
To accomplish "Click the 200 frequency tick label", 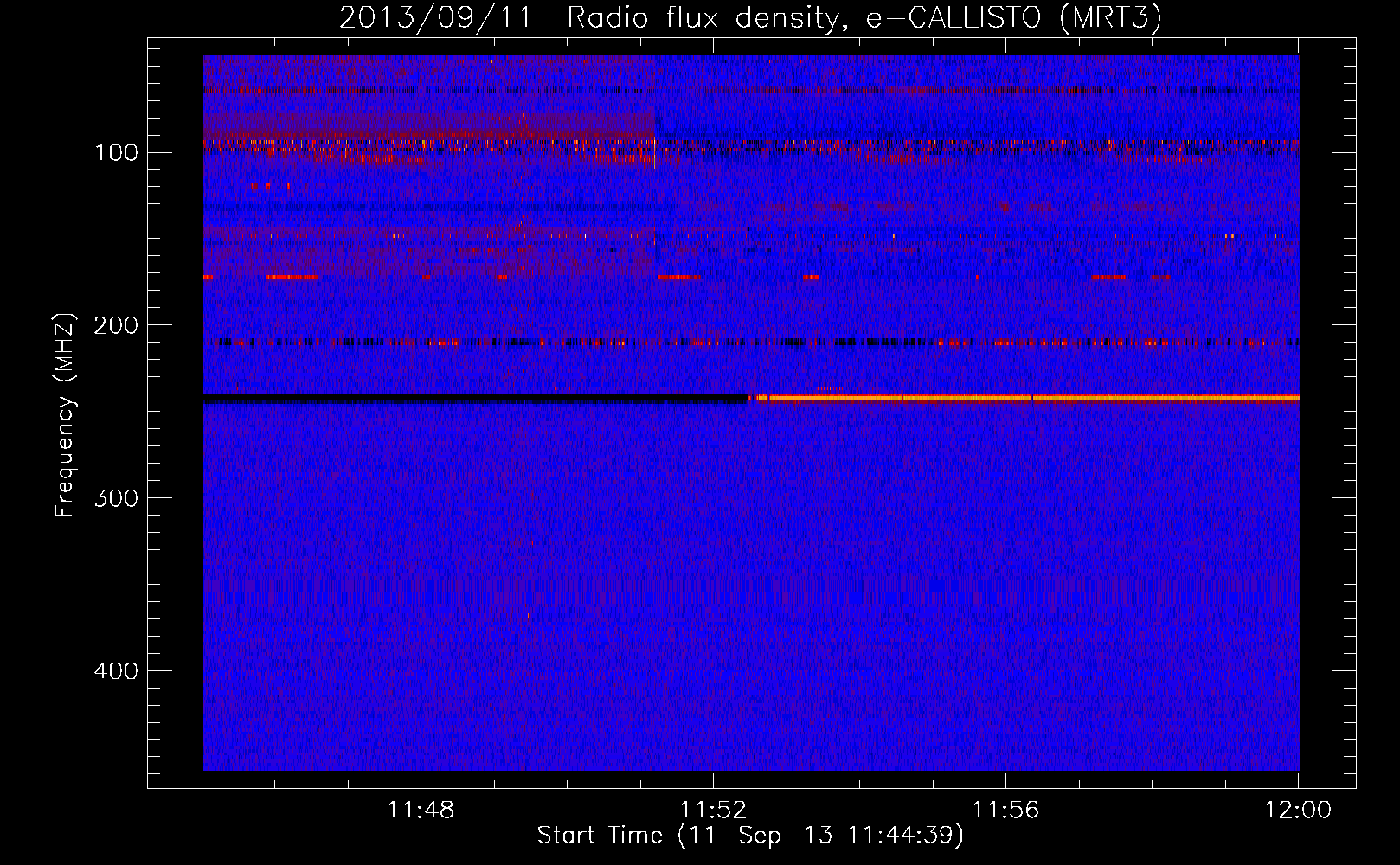I will [116, 325].
